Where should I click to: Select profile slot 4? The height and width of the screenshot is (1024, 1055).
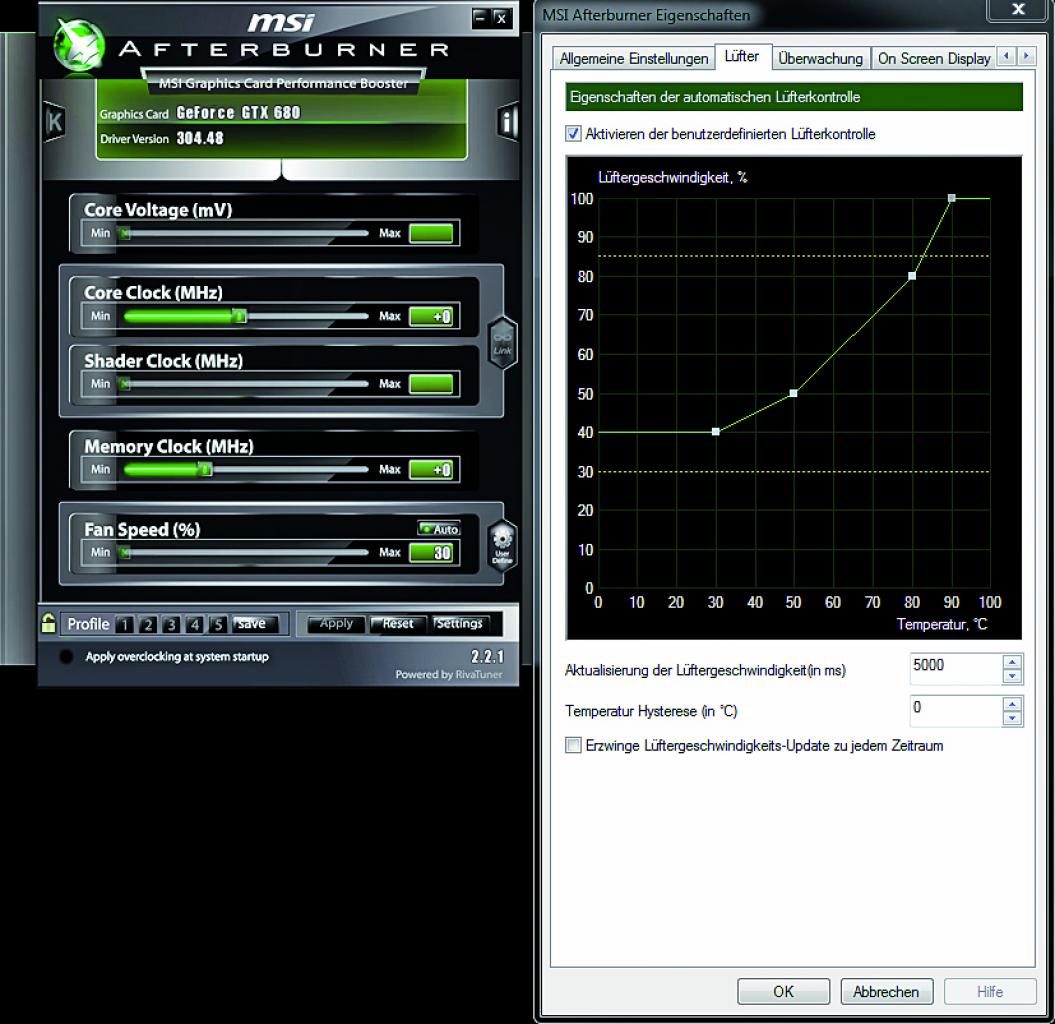(195, 624)
